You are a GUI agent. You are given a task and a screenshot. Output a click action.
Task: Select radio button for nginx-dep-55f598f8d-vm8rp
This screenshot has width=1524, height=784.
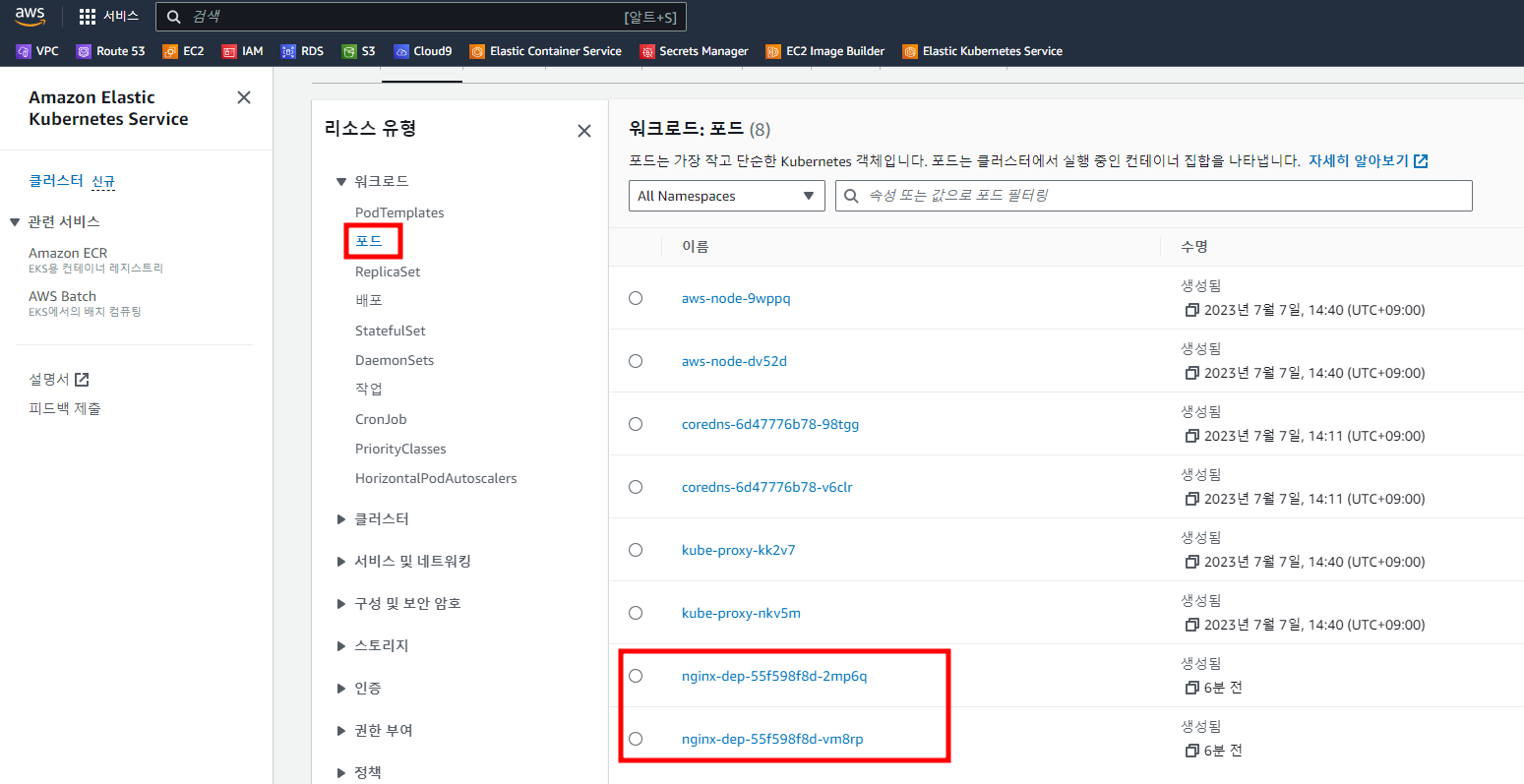coord(636,739)
